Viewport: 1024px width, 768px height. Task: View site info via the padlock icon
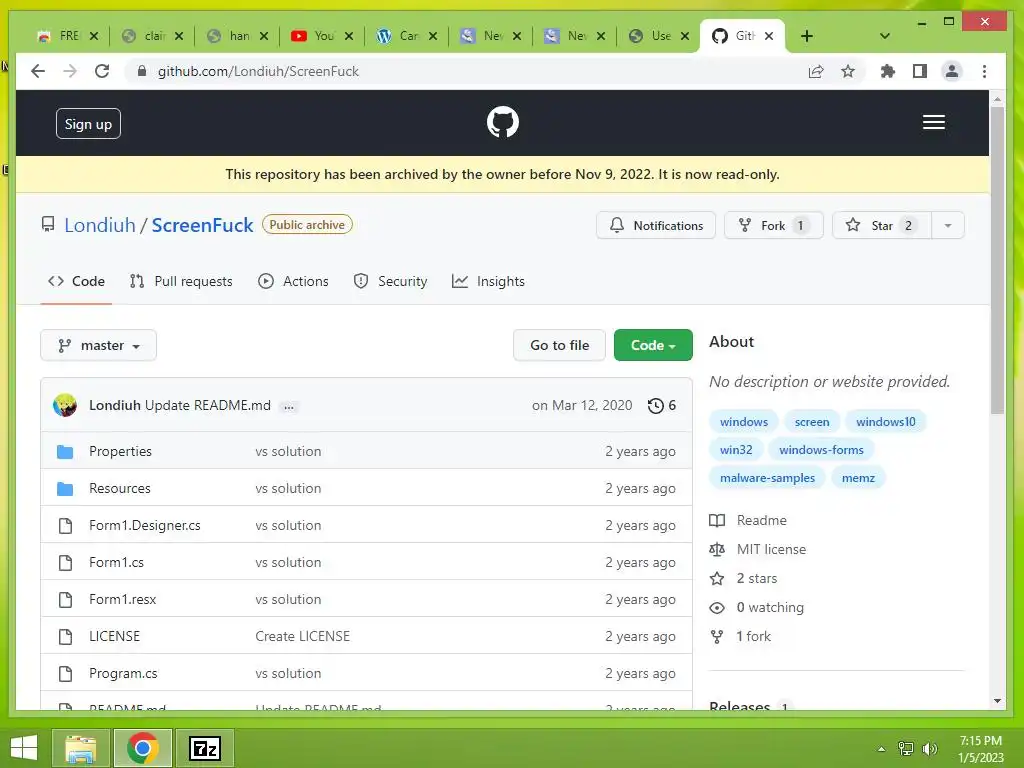[x=142, y=71]
